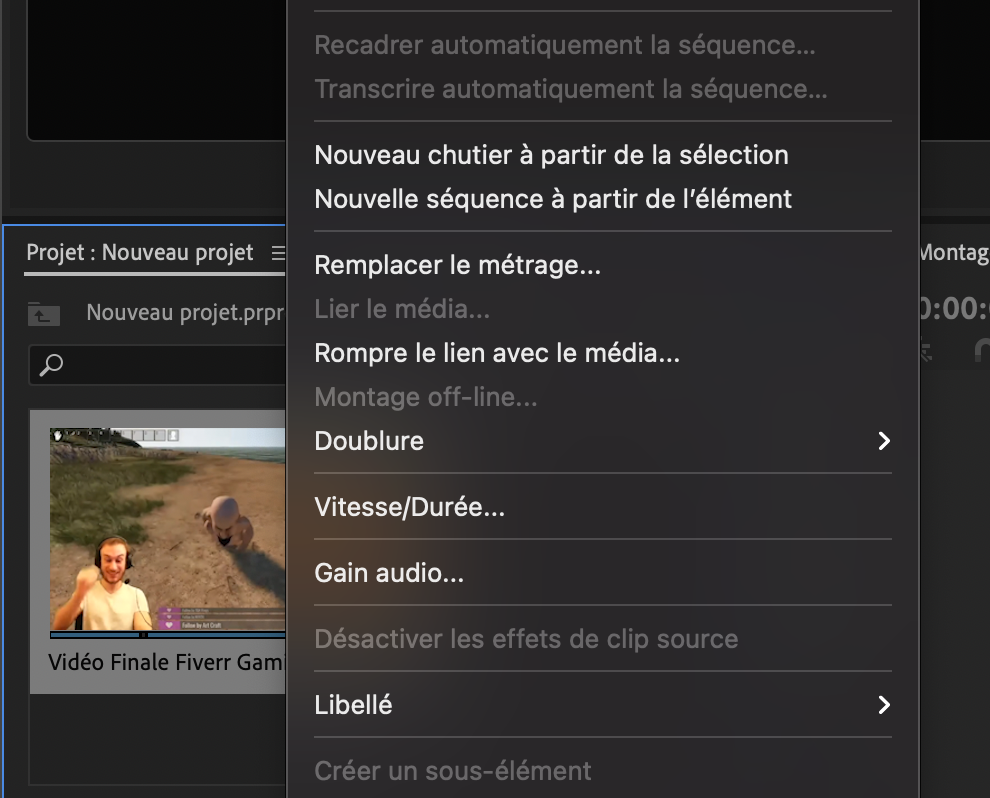The height and width of the screenshot is (798, 990).
Task: Toggle the nested sequence insert icon
Action: pyautogui.click(x=926, y=352)
